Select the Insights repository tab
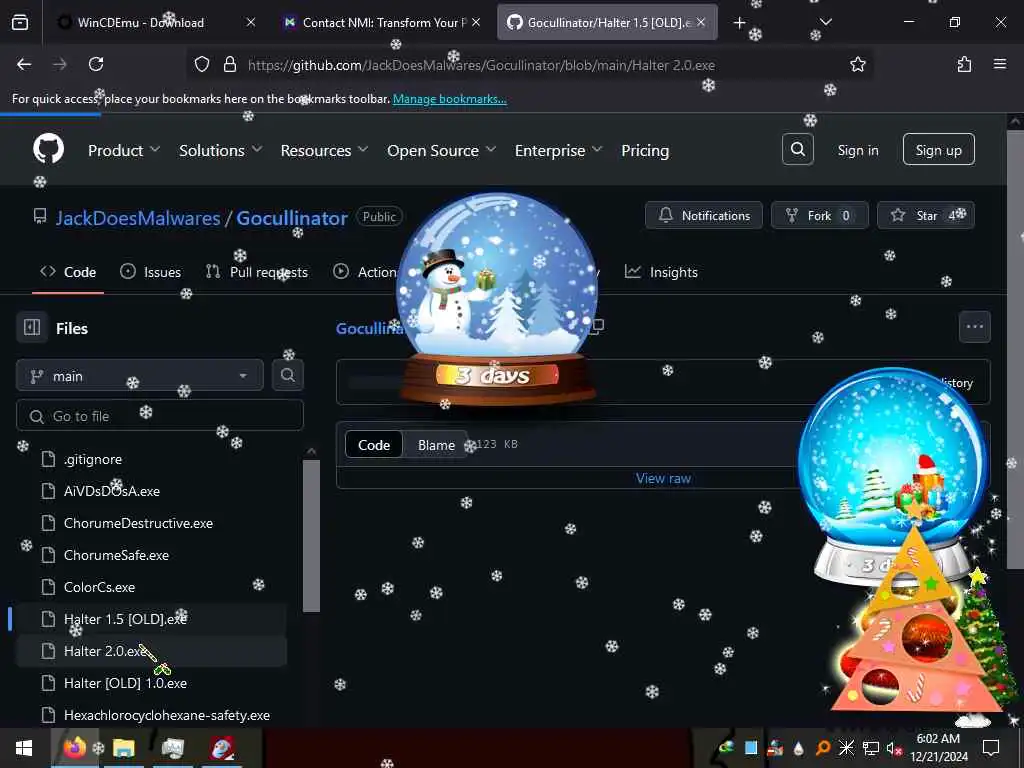Screen dimensions: 1024x768 tap(661, 272)
